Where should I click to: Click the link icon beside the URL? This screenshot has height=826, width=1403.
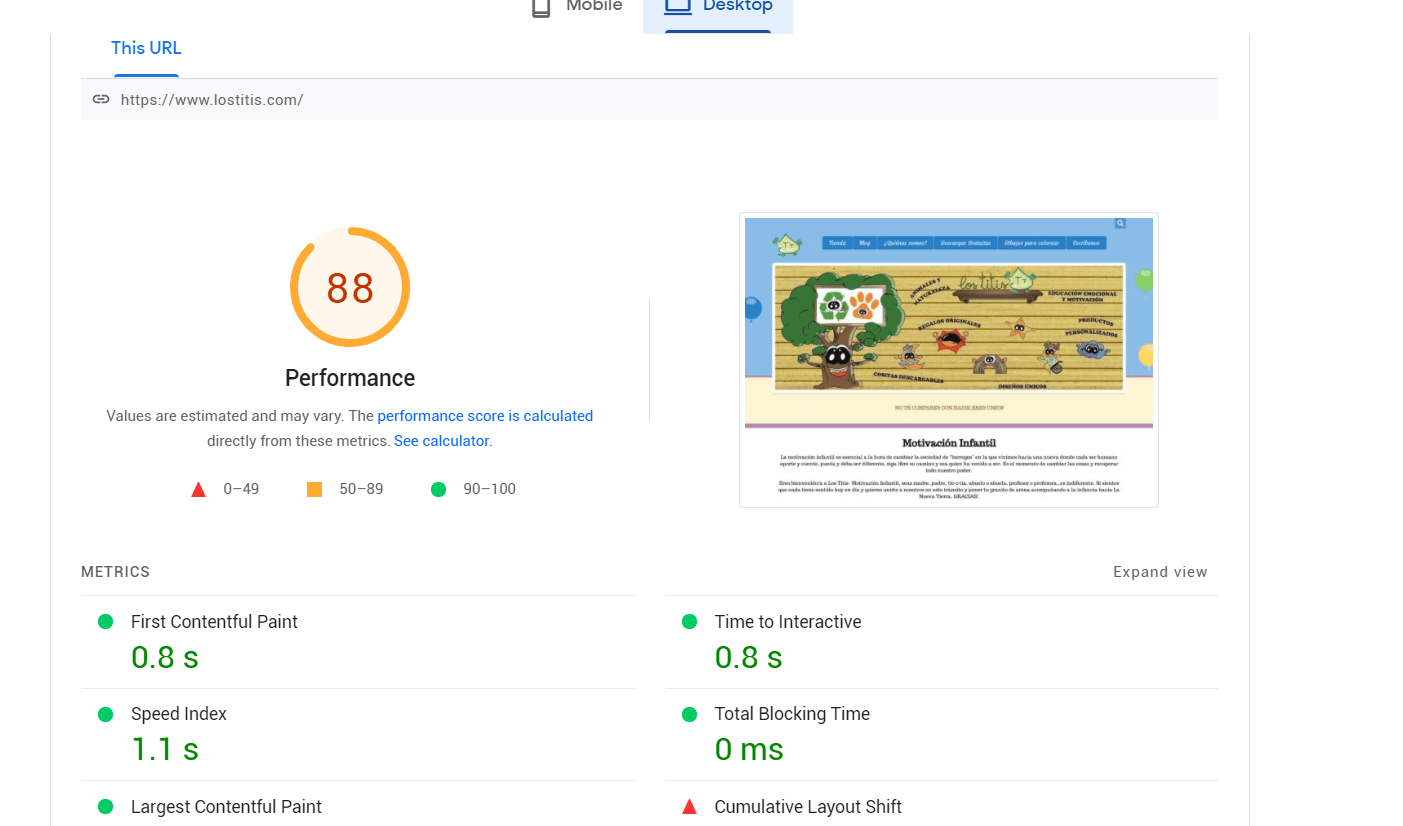click(100, 99)
